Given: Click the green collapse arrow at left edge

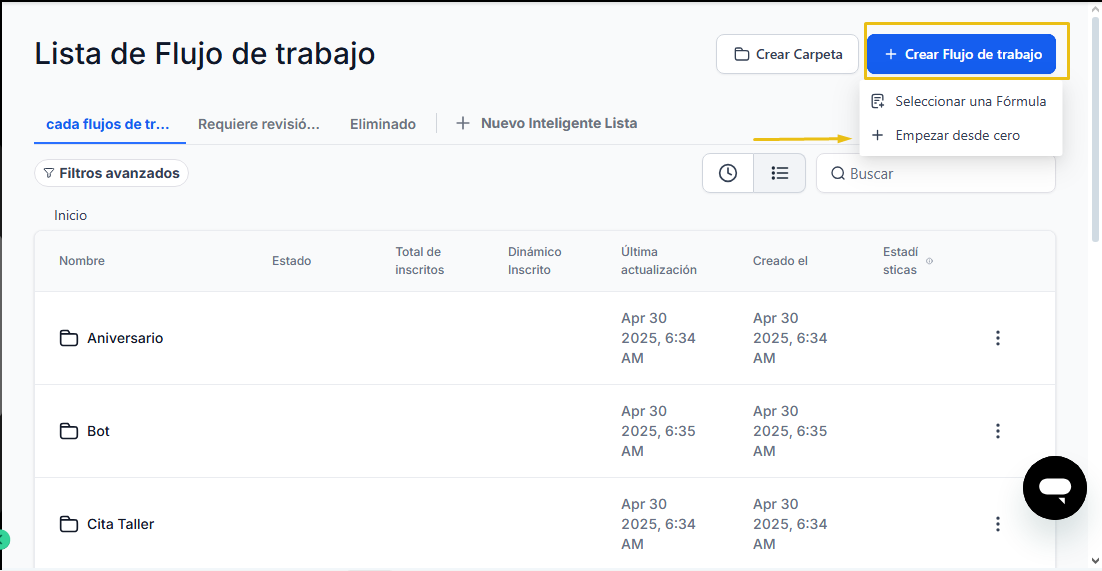Looking at the screenshot, I should (4, 539).
